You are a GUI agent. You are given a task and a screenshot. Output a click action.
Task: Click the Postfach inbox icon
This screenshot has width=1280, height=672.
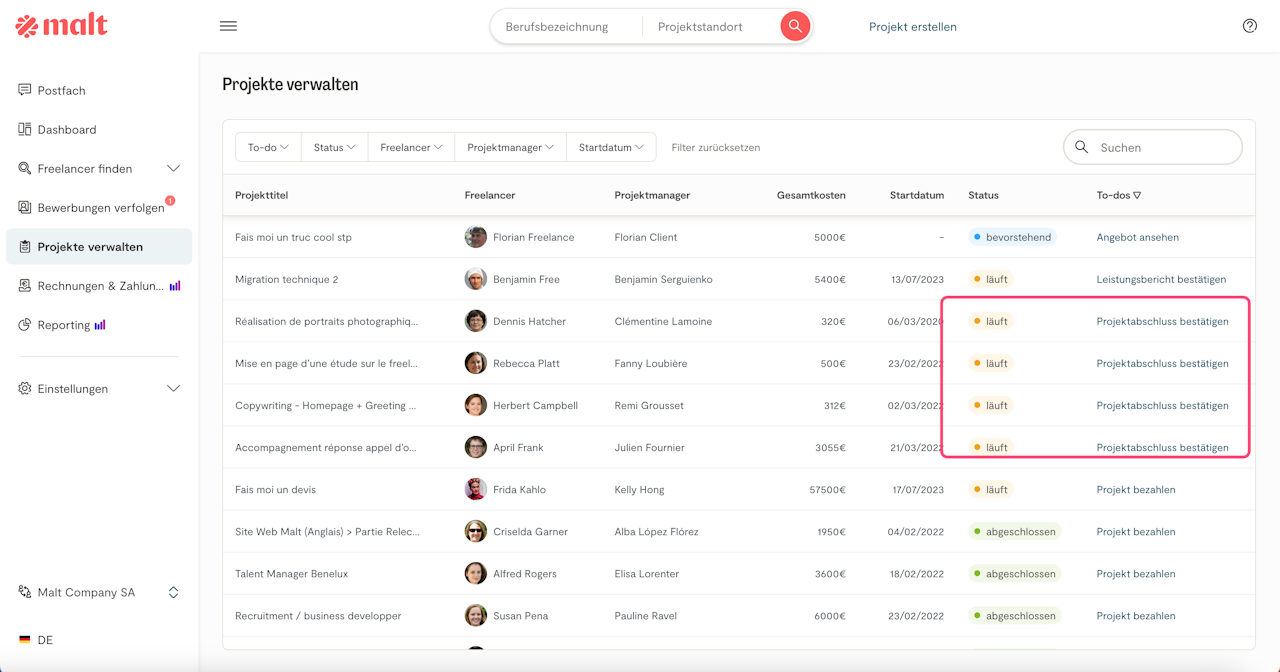[25, 90]
